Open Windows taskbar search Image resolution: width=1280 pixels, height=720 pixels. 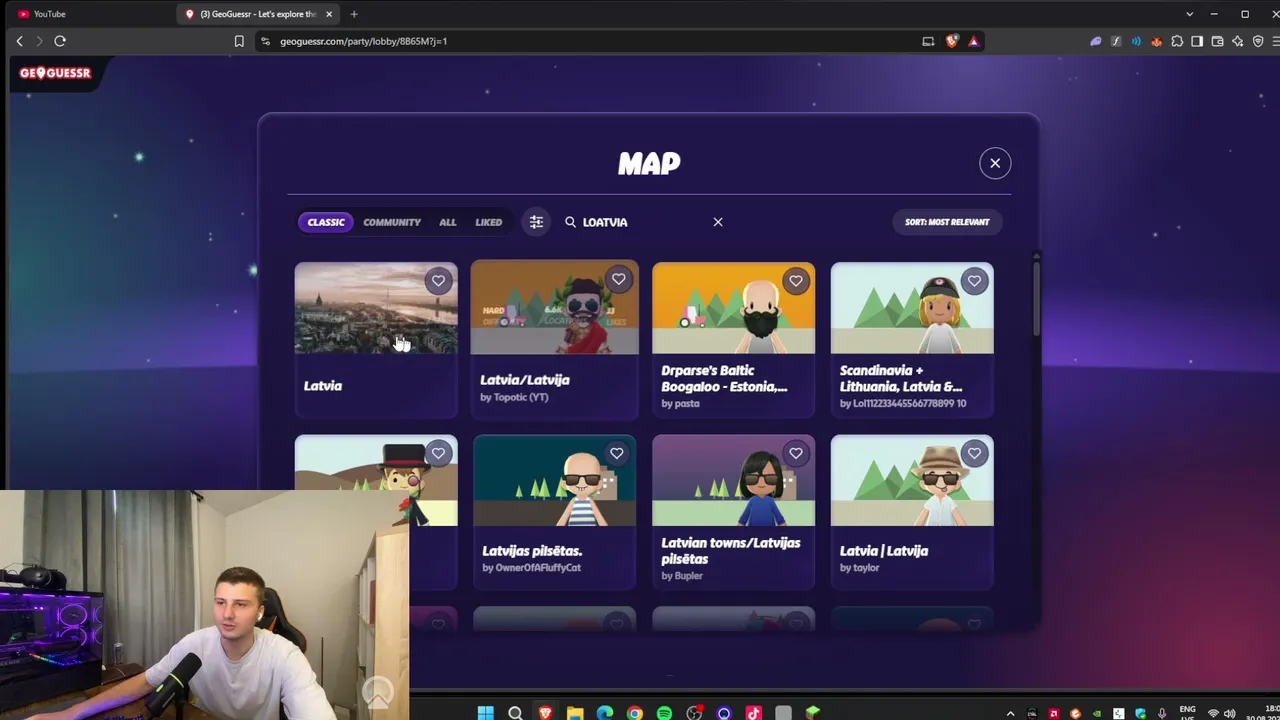(515, 713)
